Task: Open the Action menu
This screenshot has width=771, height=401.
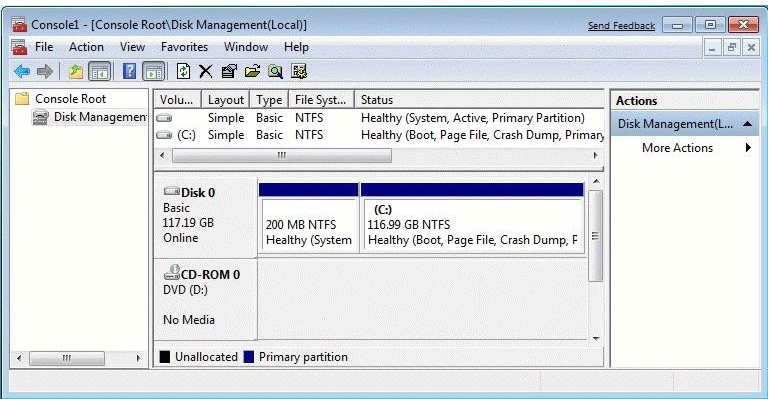Action: click(86, 47)
